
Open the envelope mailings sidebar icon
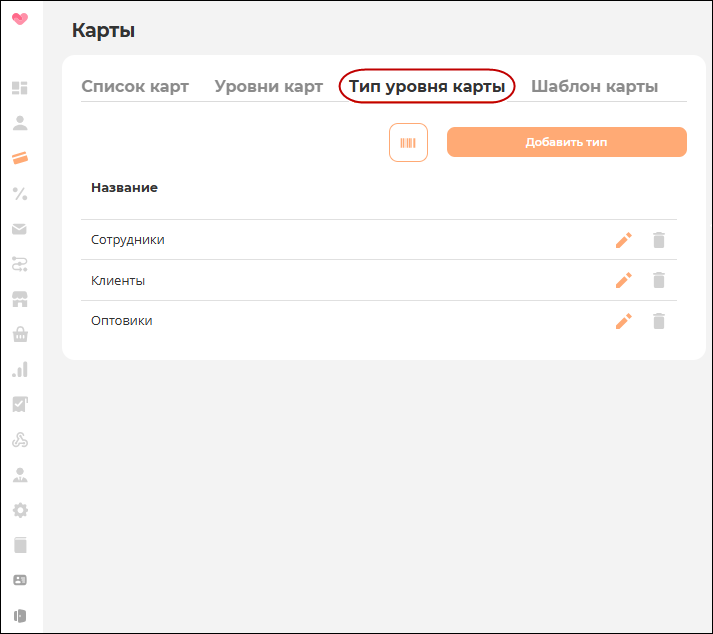pos(20,229)
